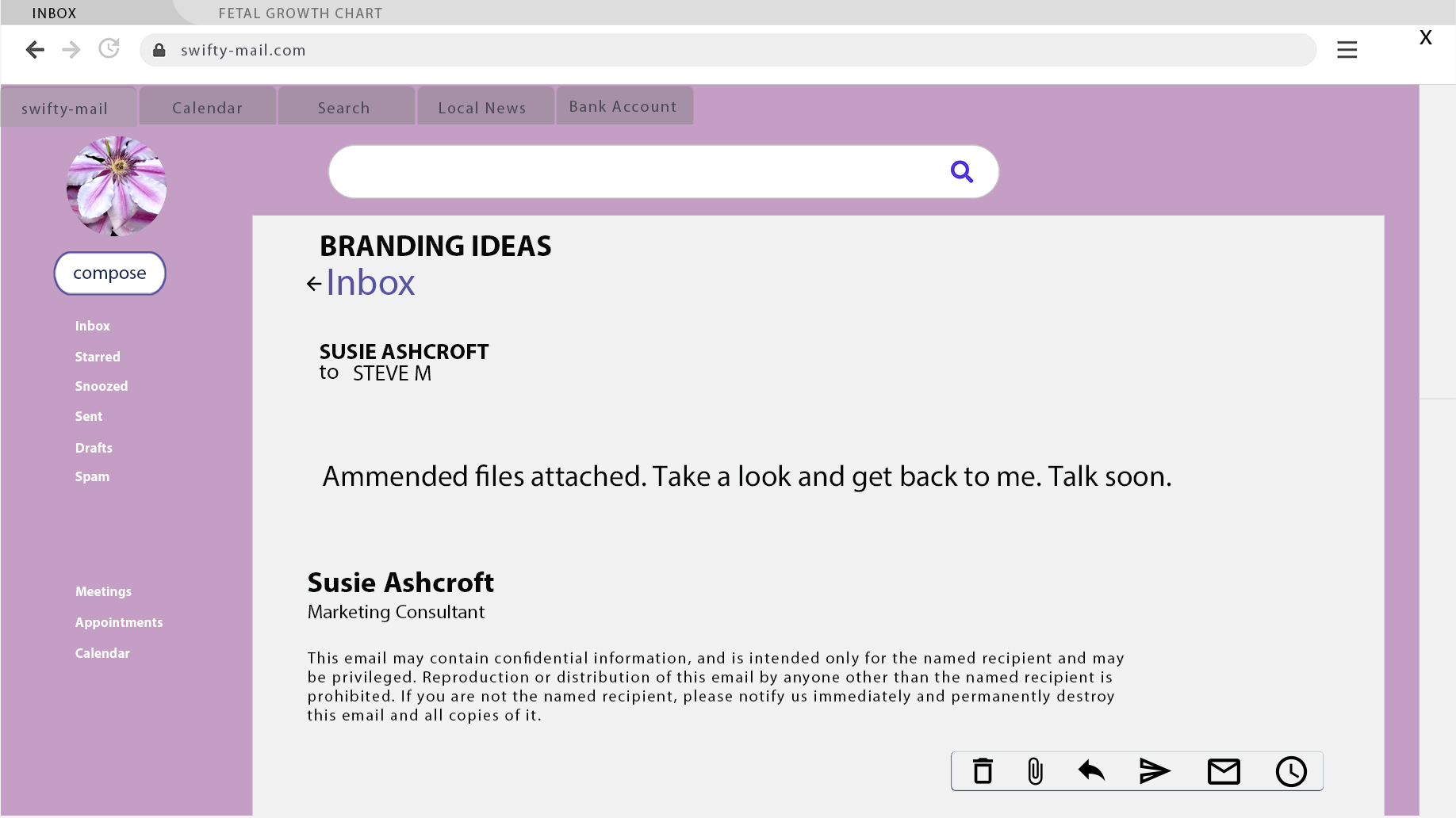This screenshot has height=818, width=1456.
Task: Switch to Fetal Growth Chart browser tab
Action: click(x=300, y=13)
